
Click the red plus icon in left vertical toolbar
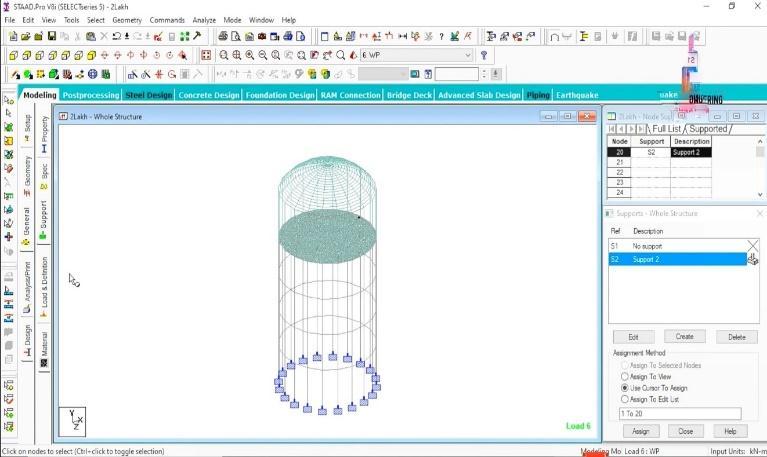click(x=8, y=237)
